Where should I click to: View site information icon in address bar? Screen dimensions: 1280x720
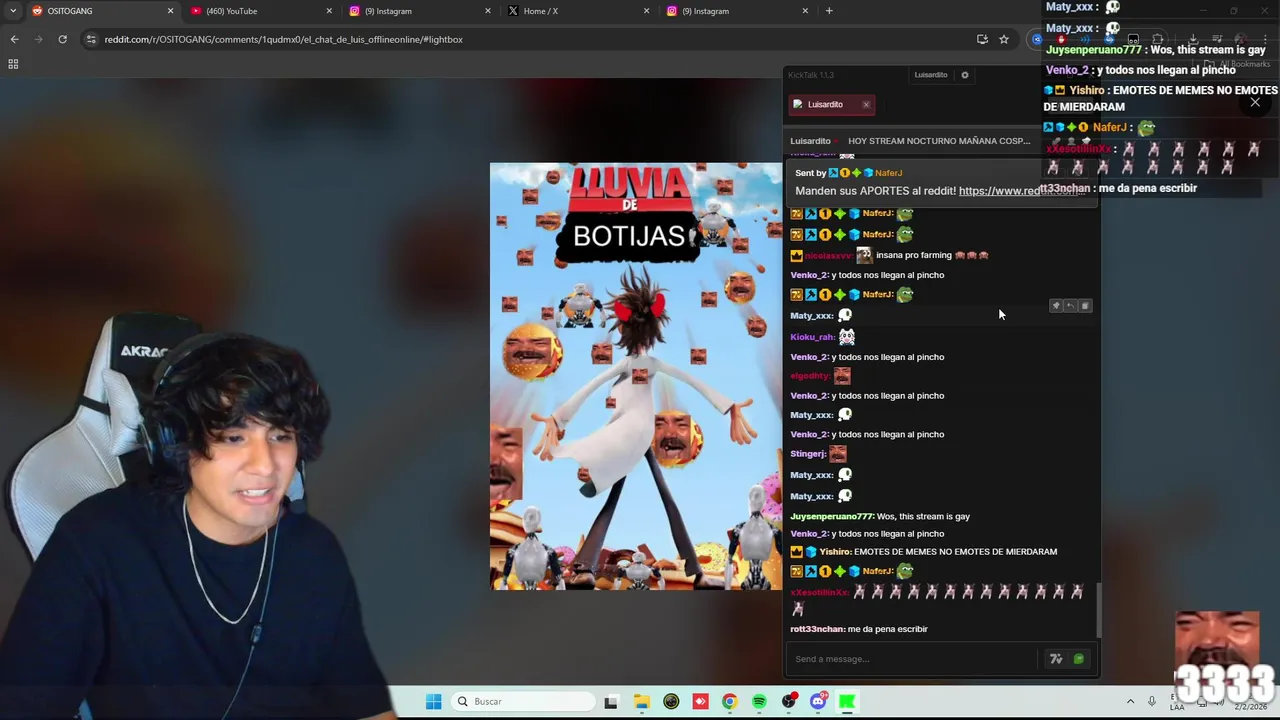click(x=91, y=39)
